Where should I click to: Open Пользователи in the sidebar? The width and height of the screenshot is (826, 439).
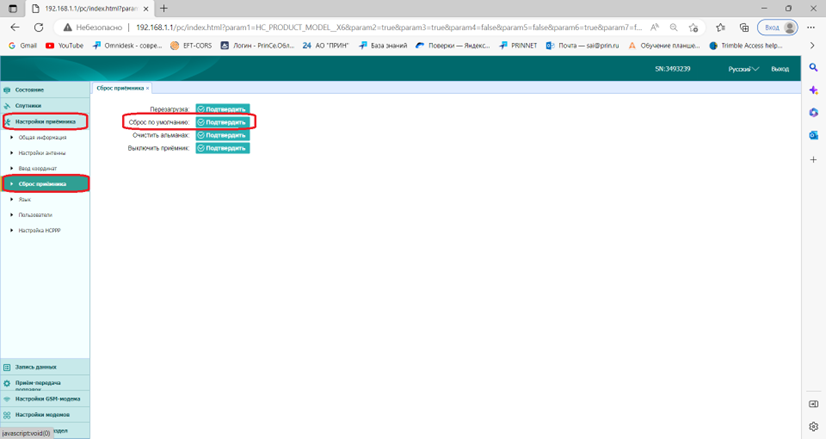pos(35,215)
